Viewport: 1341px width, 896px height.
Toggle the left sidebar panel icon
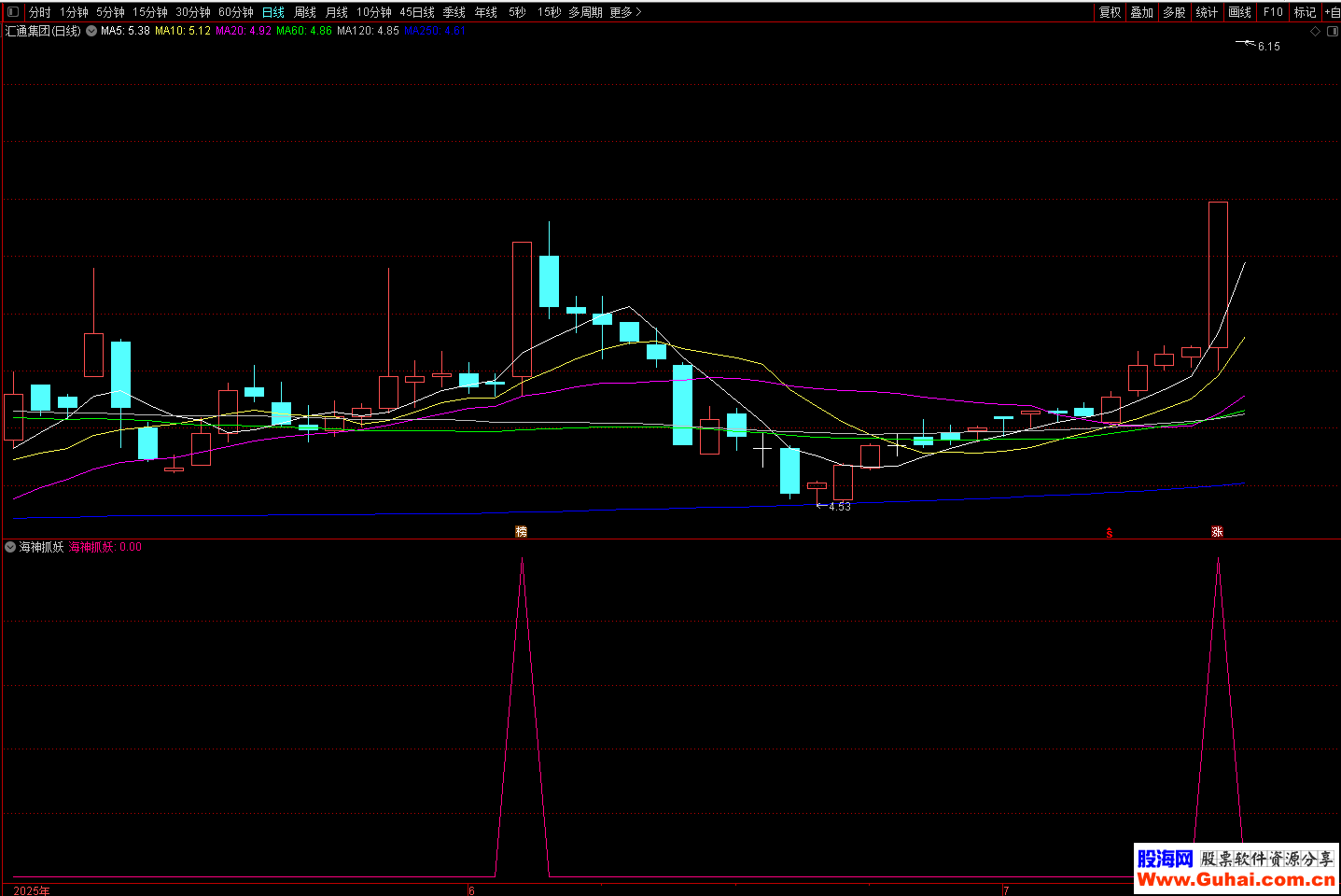pyautogui.click(x=12, y=12)
